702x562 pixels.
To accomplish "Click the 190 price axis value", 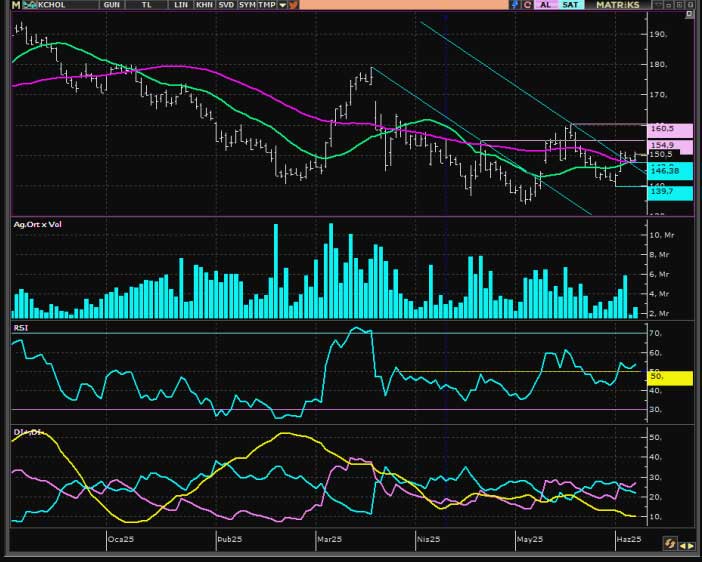I will 658,34.
